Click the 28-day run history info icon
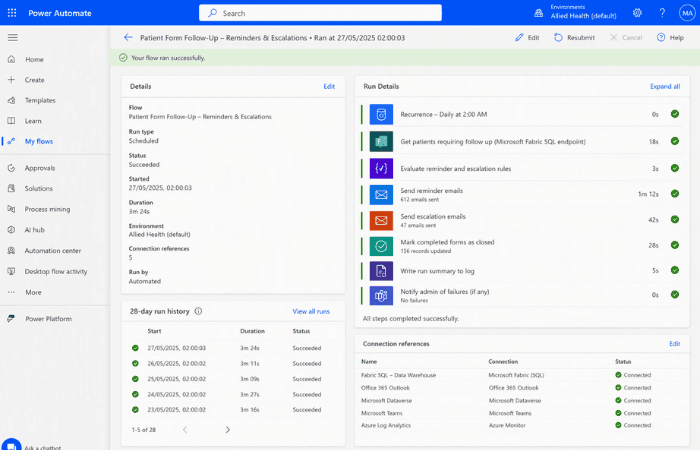Screen dimensions: 700x450 click(x=198, y=311)
